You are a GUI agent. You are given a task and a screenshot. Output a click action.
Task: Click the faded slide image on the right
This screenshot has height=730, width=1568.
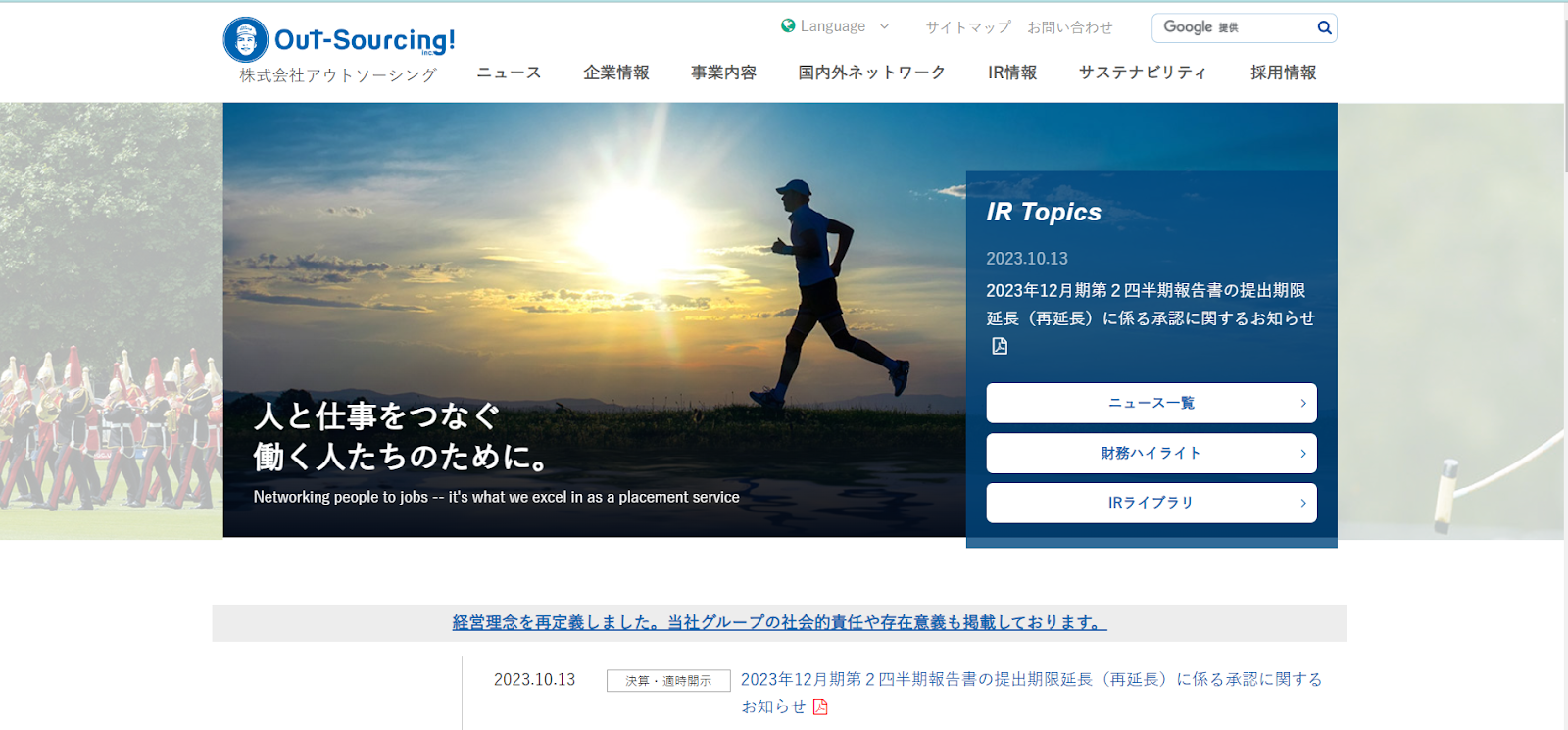(1450, 321)
